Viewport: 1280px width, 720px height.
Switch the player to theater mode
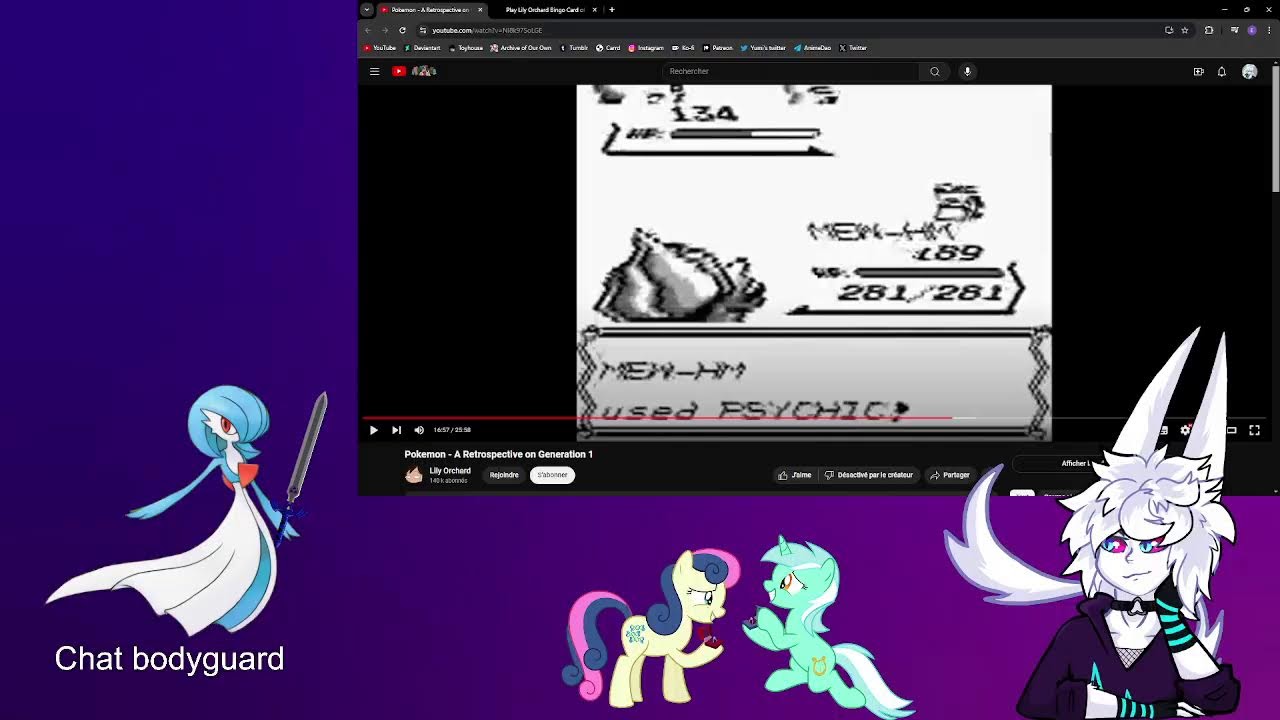click(x=1231, y=430)
